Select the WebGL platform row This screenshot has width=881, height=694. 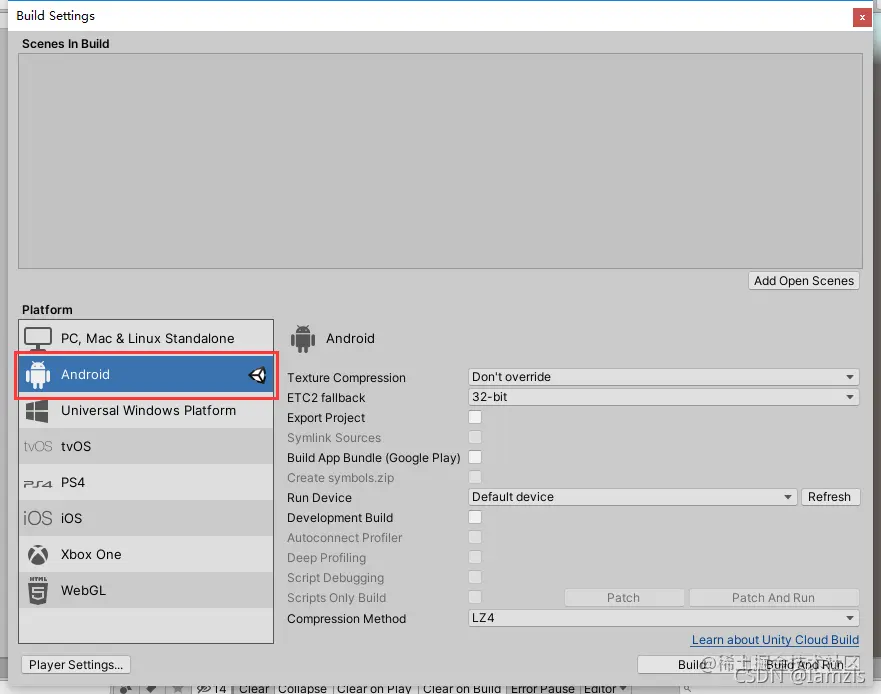click(146, 590)
